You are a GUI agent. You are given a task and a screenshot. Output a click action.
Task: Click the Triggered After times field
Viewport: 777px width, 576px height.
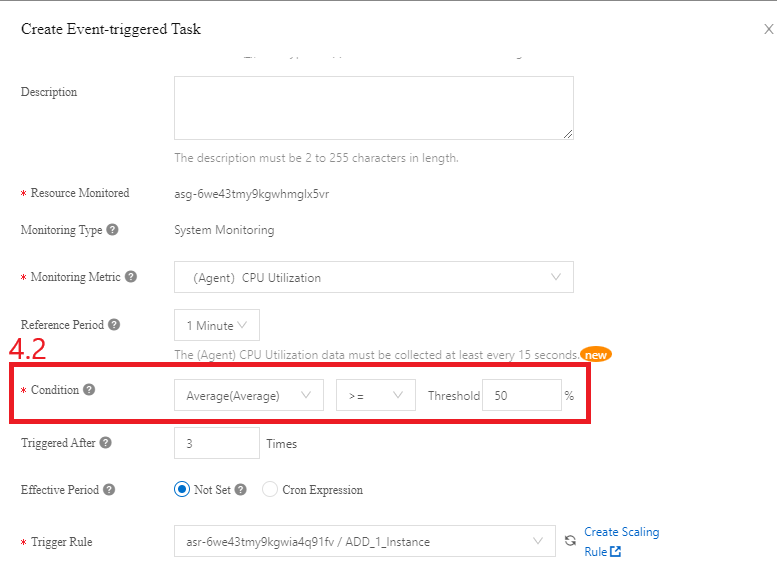(216, 443)
